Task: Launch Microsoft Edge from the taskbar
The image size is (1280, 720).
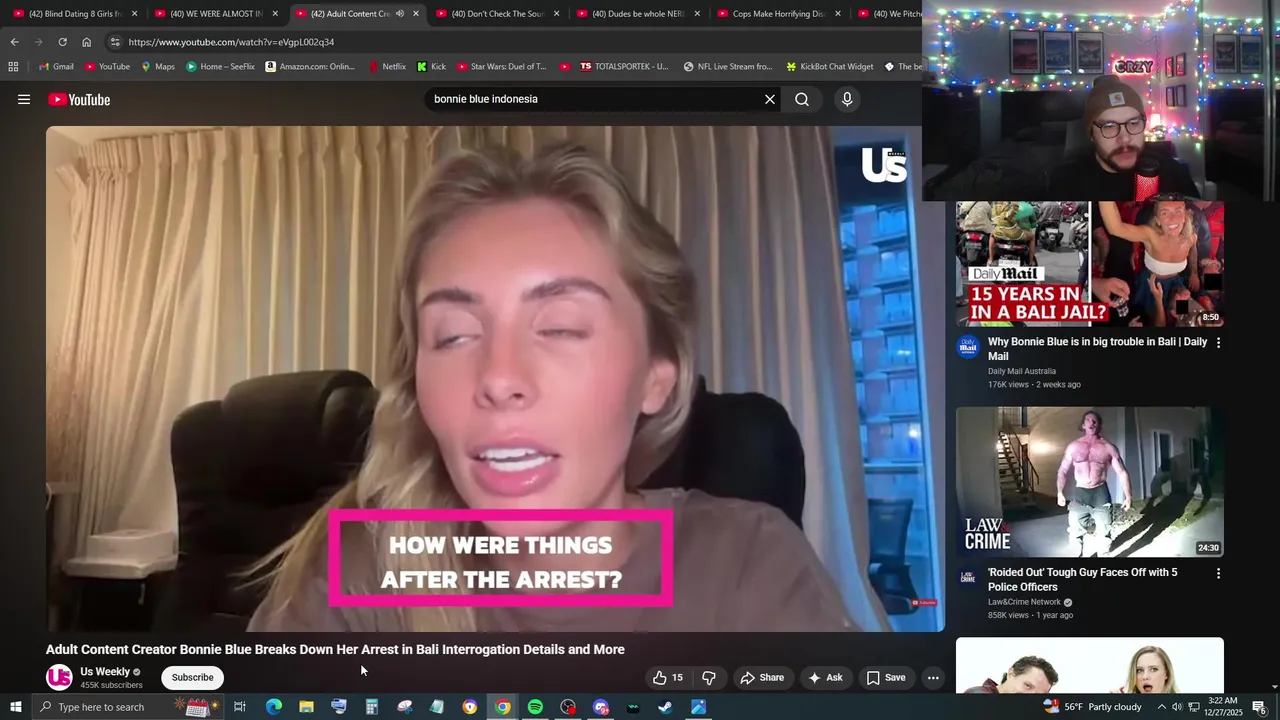Action: tap(273, 707)
